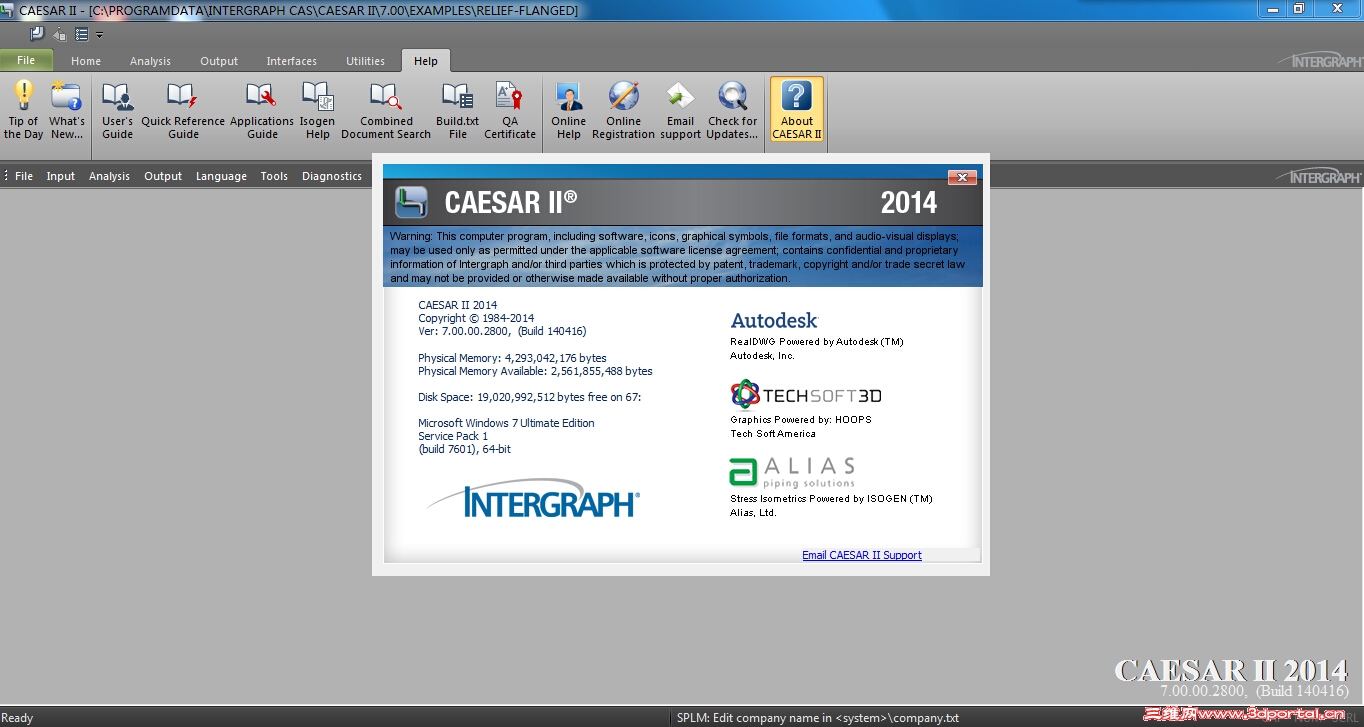1364x727 pixels.
Task: Click the 'Copyright © 1984-2014' text
Action: coord(476,318)
